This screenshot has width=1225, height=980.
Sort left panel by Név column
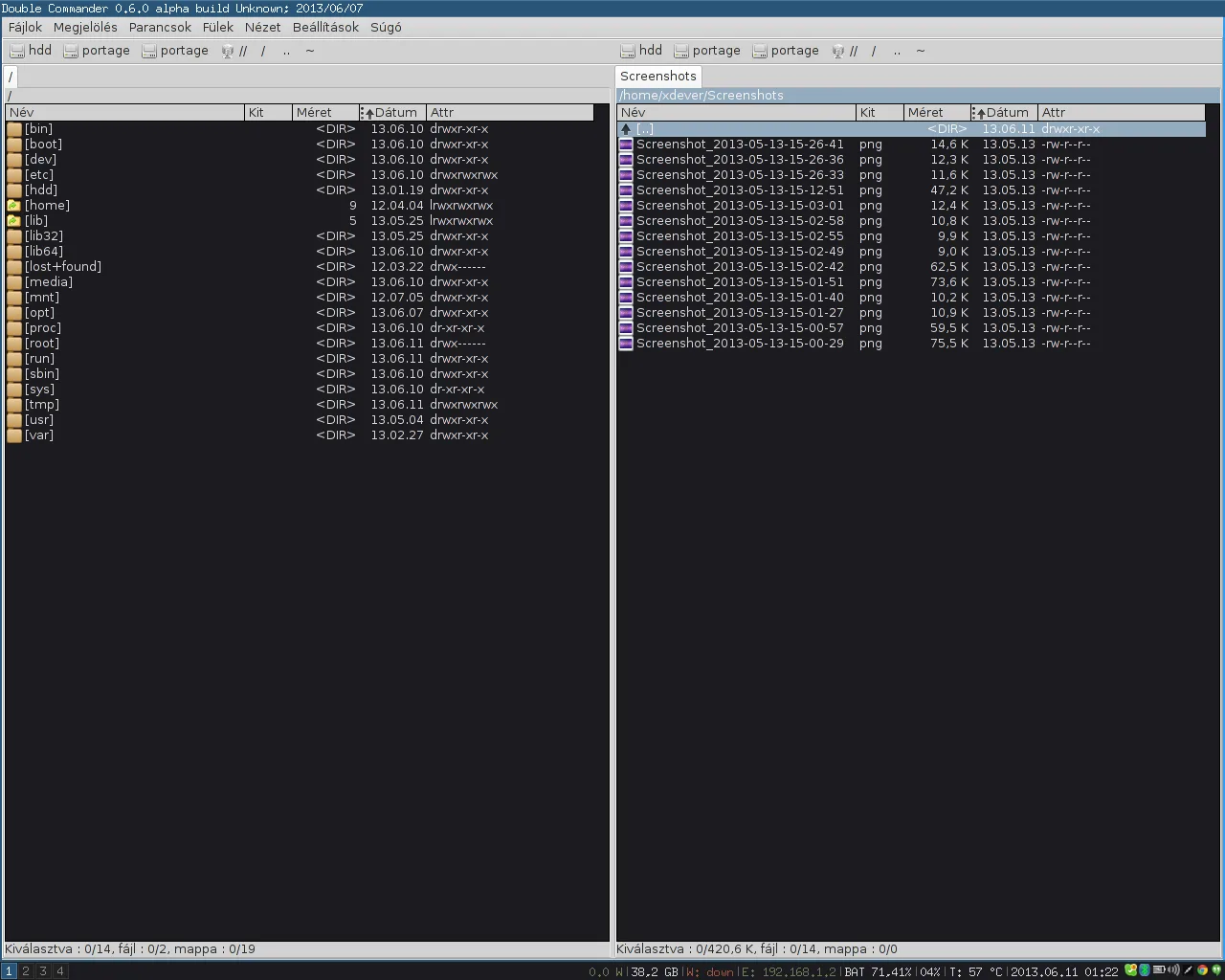124,113
